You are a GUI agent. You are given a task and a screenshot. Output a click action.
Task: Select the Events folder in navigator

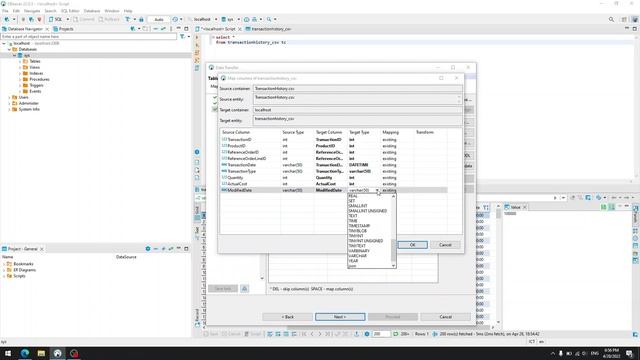coord(35,91)
